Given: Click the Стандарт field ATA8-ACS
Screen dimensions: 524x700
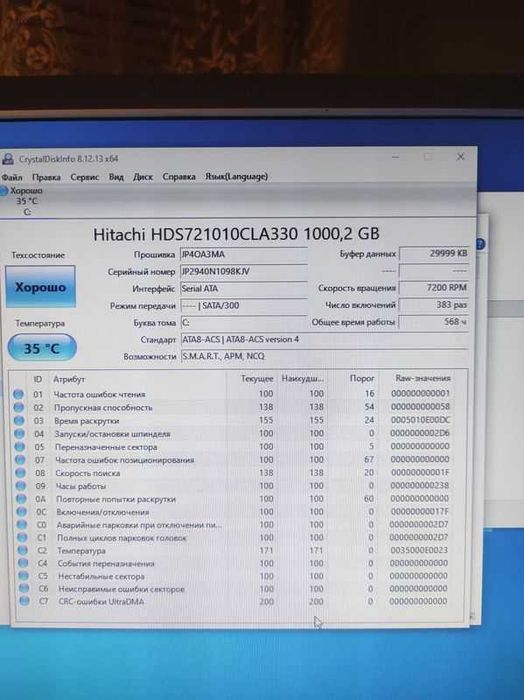Looking at the screenshot, I should click(x=324, y=340).
